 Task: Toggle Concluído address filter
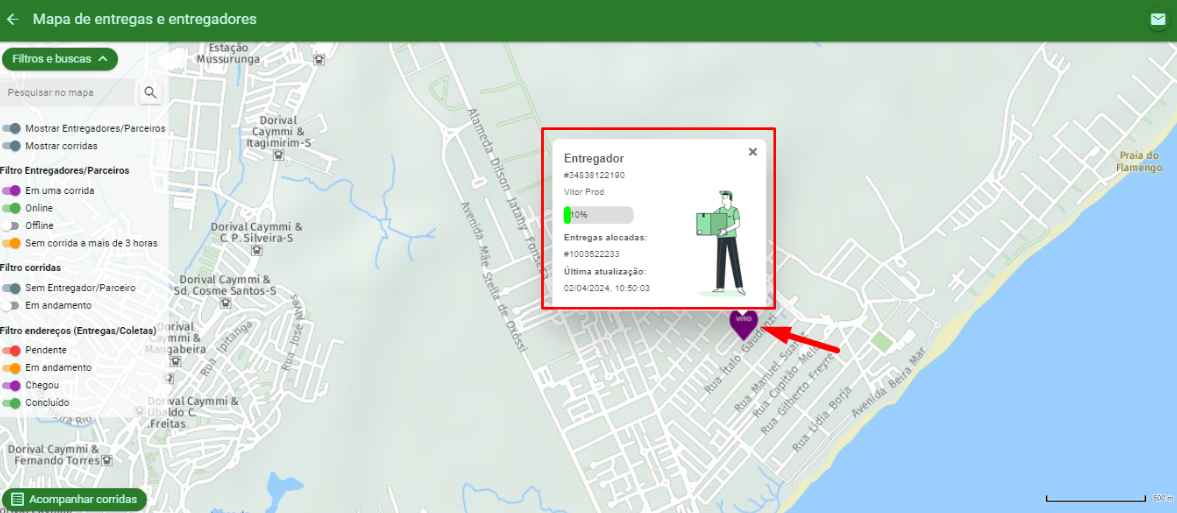tap(11, 403)
